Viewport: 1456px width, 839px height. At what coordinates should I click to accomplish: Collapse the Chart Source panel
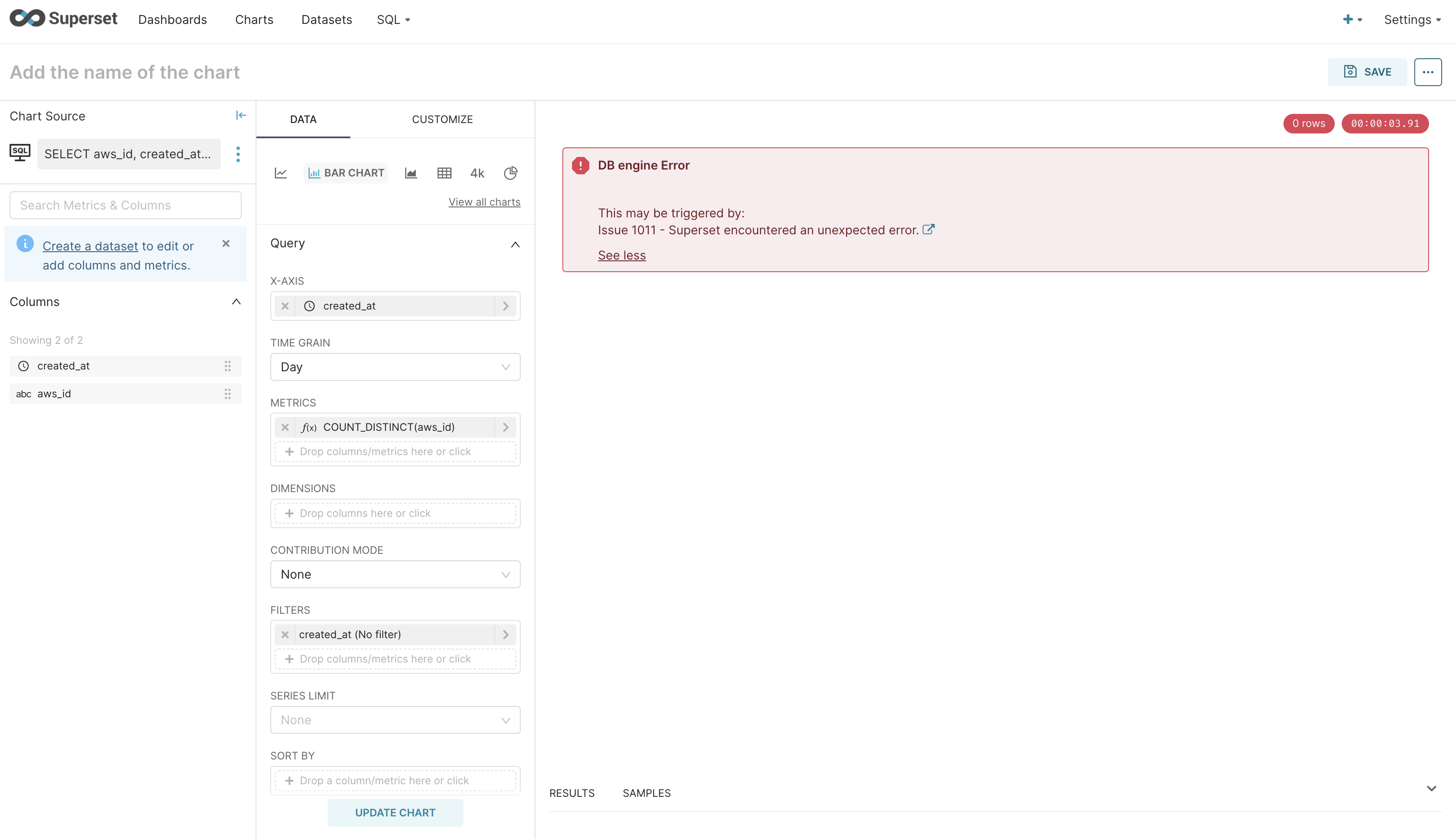point(241,115)
